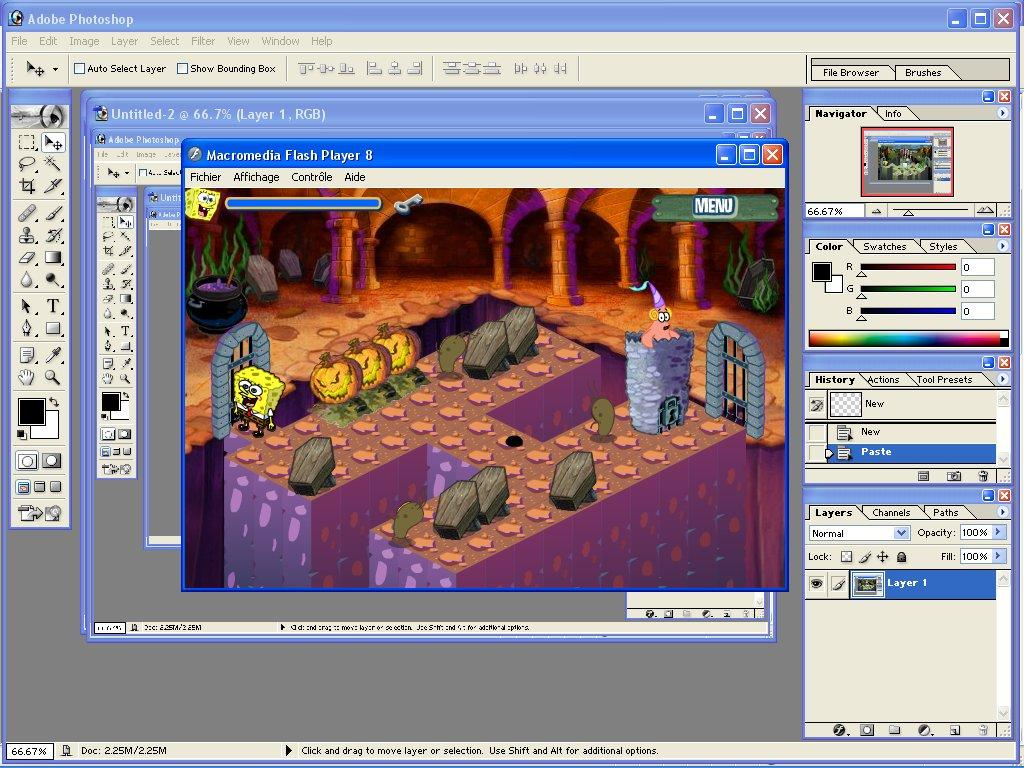Toggle lock position in Layers panel
This screenshot has width=1024, height=768.
(882, 557)
